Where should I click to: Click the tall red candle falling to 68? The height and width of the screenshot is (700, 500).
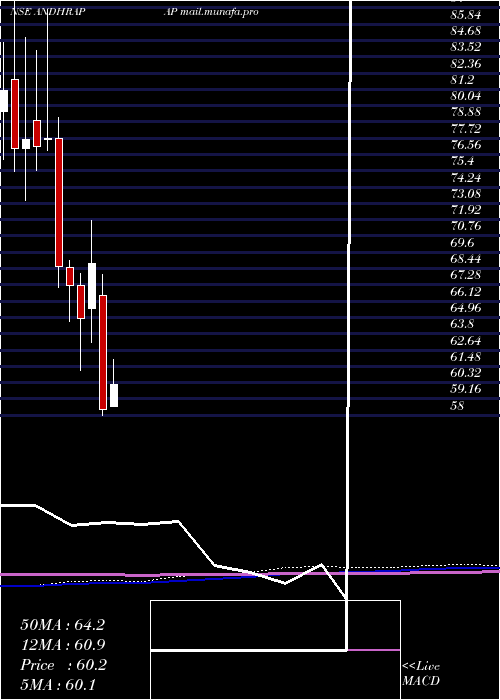coord(59,202)
